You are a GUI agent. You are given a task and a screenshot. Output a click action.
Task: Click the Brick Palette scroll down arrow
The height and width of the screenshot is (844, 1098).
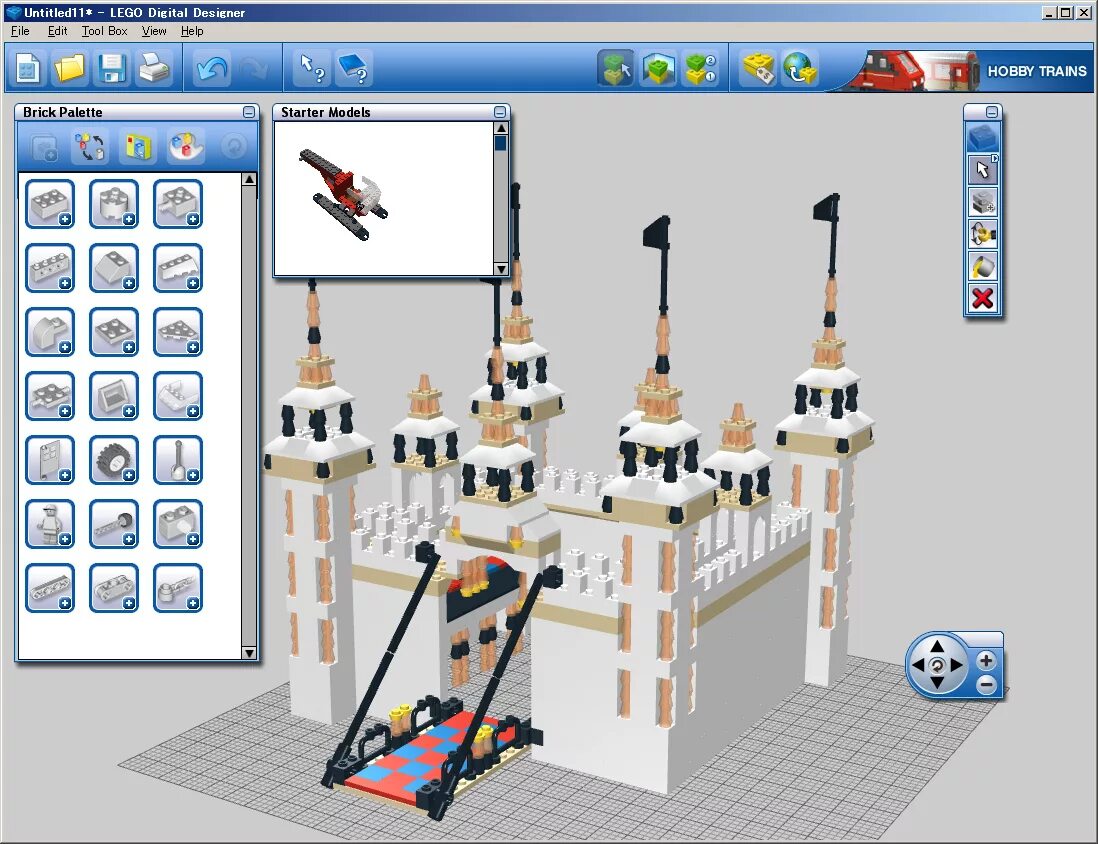[249, 653]
